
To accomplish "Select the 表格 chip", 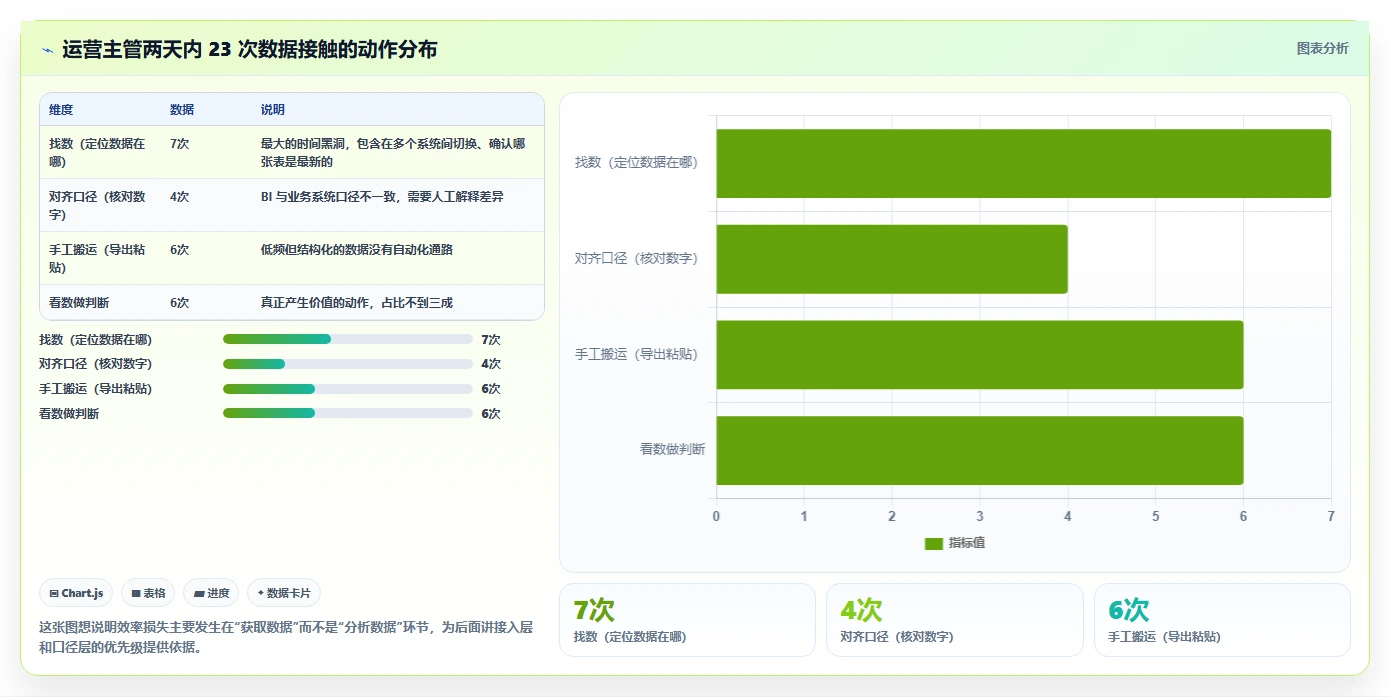I will click(x=148, y=593).
